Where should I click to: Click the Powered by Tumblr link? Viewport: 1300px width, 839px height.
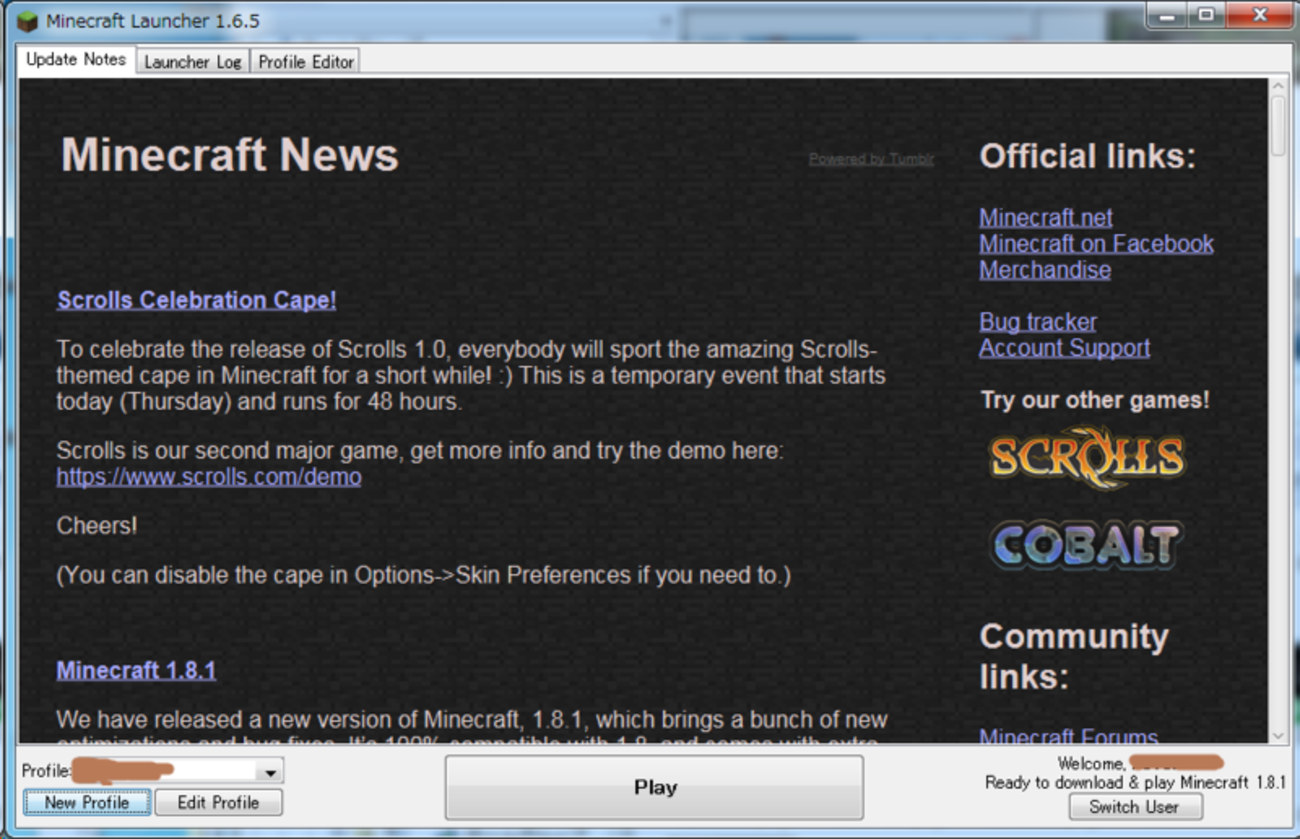[871, 159]
